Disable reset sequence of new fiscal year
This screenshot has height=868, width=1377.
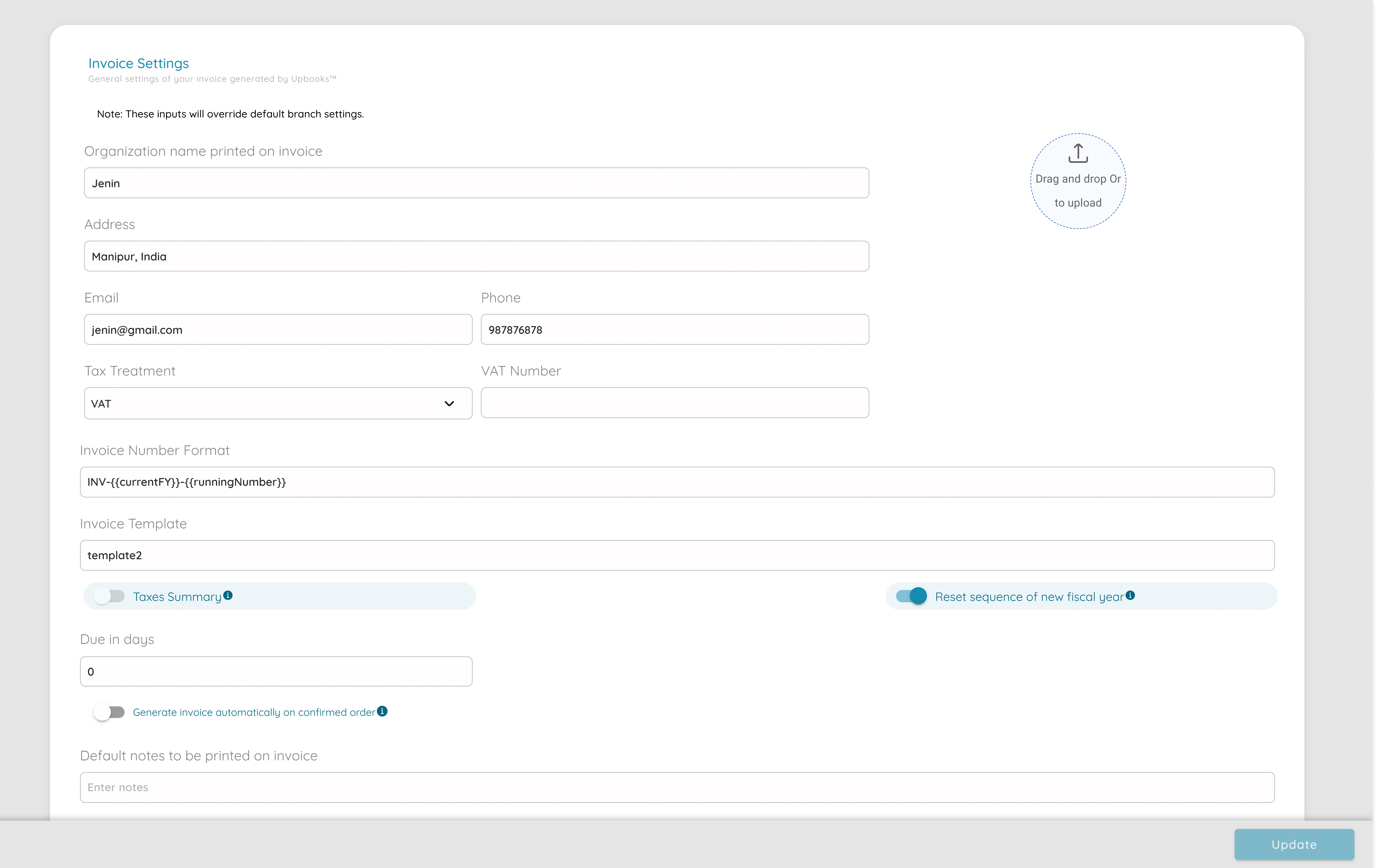[912, 596]
